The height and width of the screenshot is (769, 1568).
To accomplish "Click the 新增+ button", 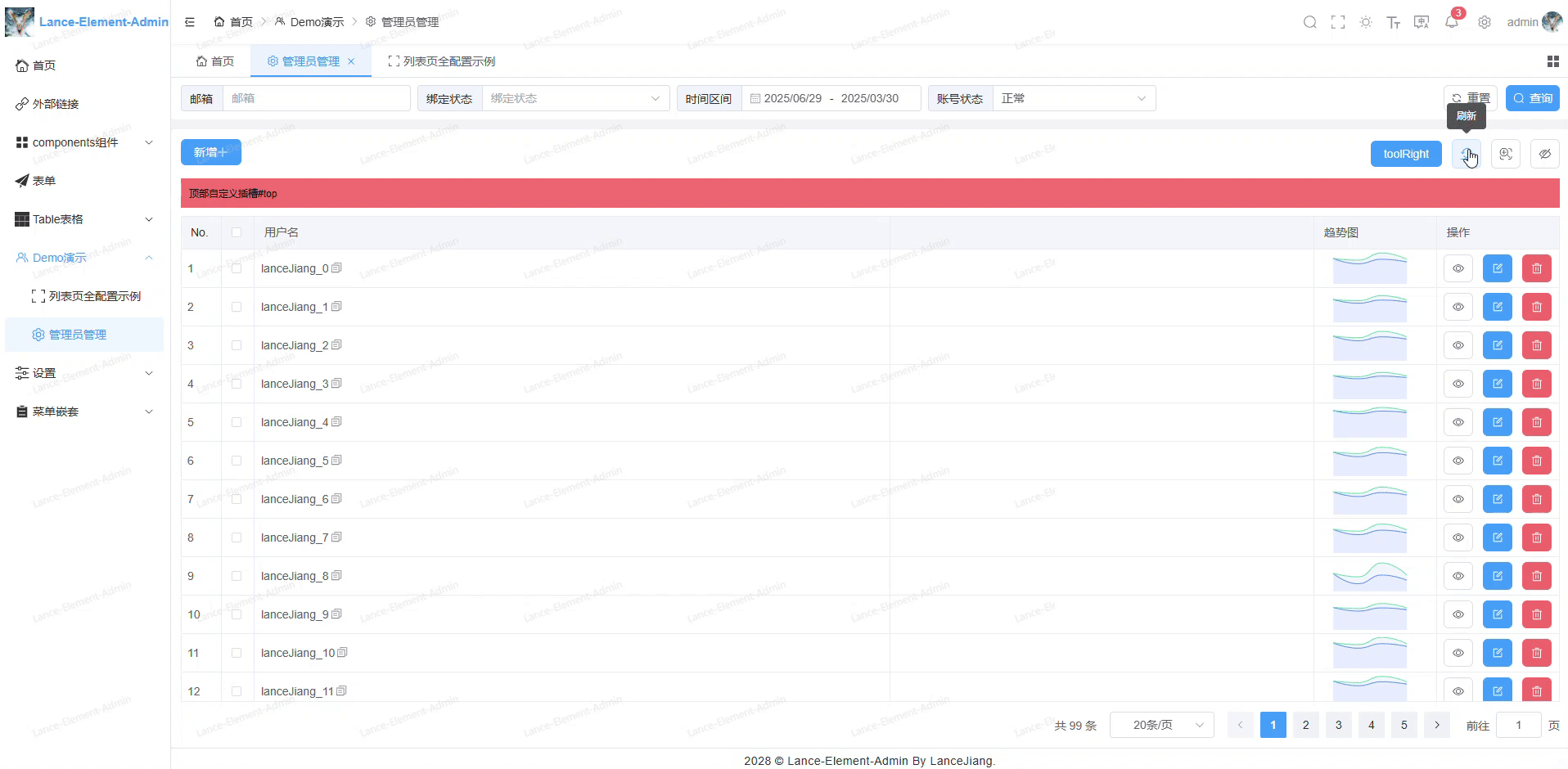I will point(210,152).
